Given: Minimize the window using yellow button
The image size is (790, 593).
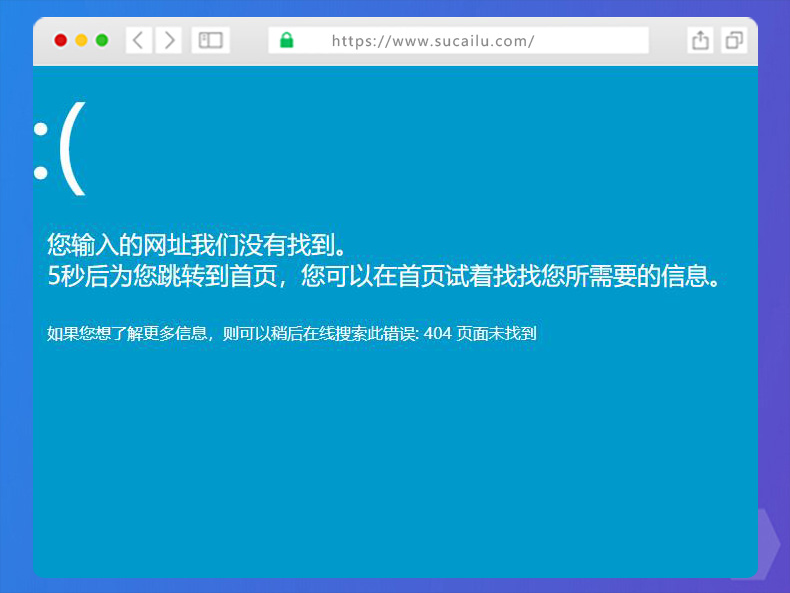Looking at the screenshot, I should point(81,40).
